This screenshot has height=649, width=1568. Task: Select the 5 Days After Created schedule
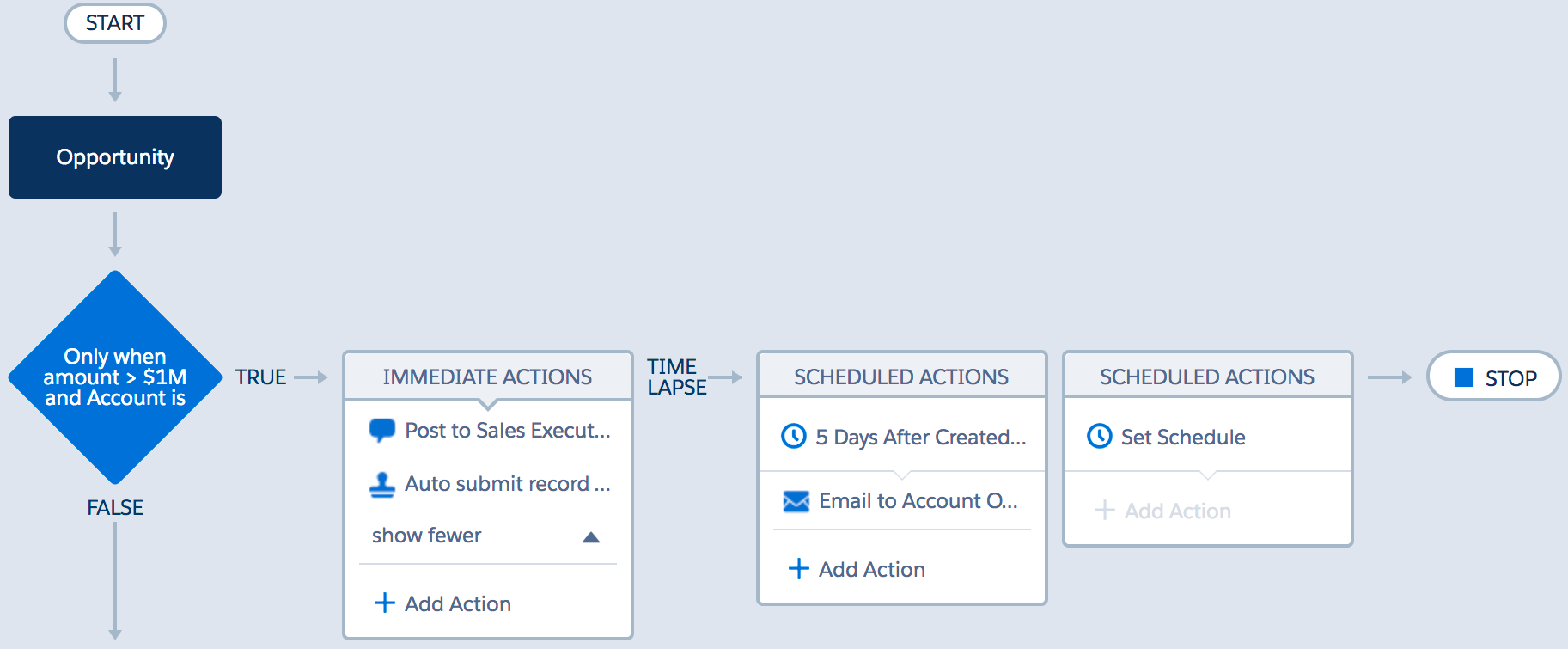(x=920, y=438)
